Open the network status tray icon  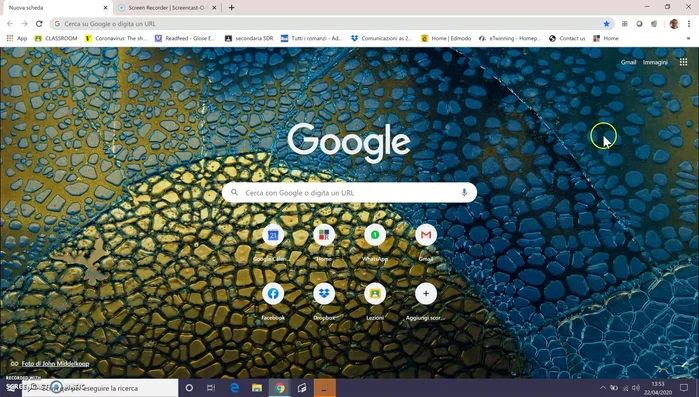[625, 388]
